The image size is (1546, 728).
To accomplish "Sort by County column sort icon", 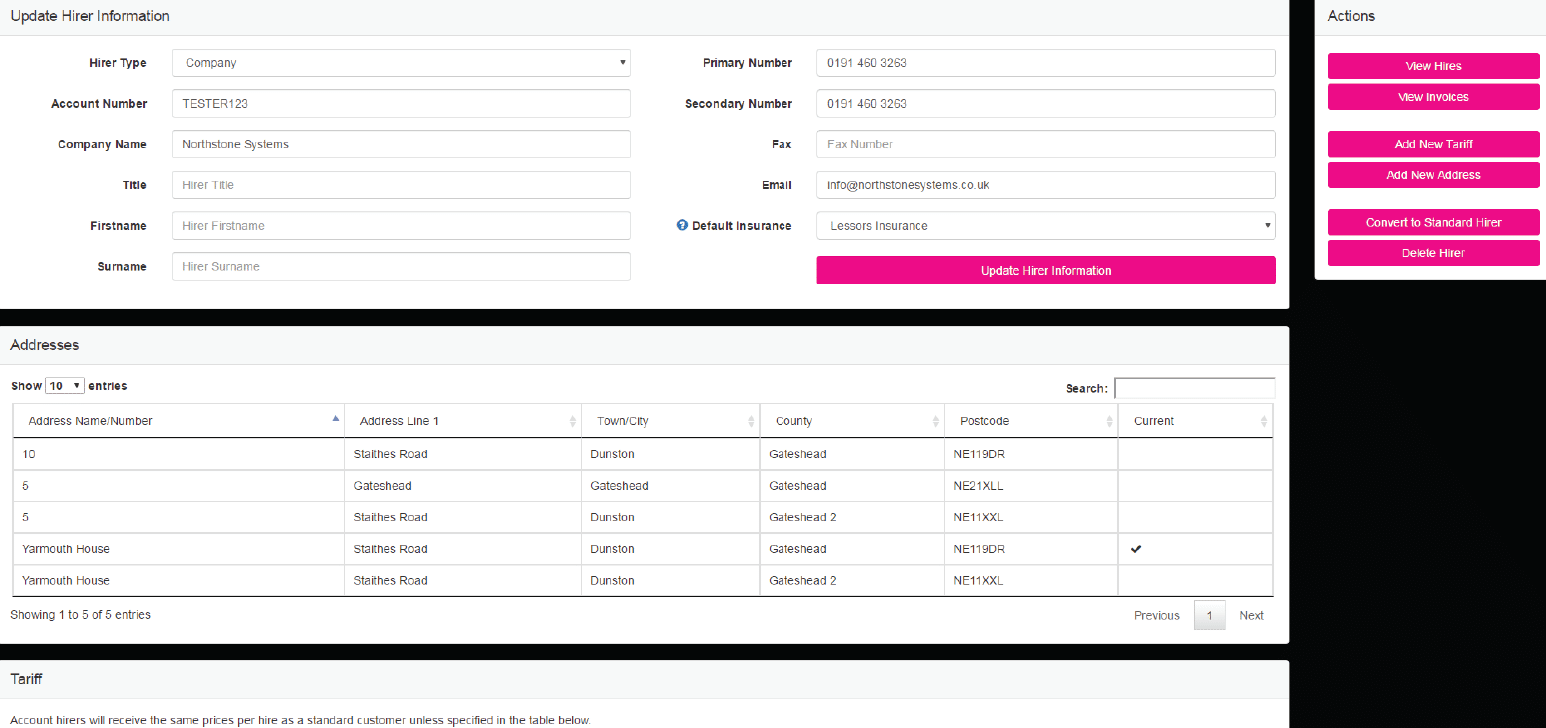I will (935, 421).
